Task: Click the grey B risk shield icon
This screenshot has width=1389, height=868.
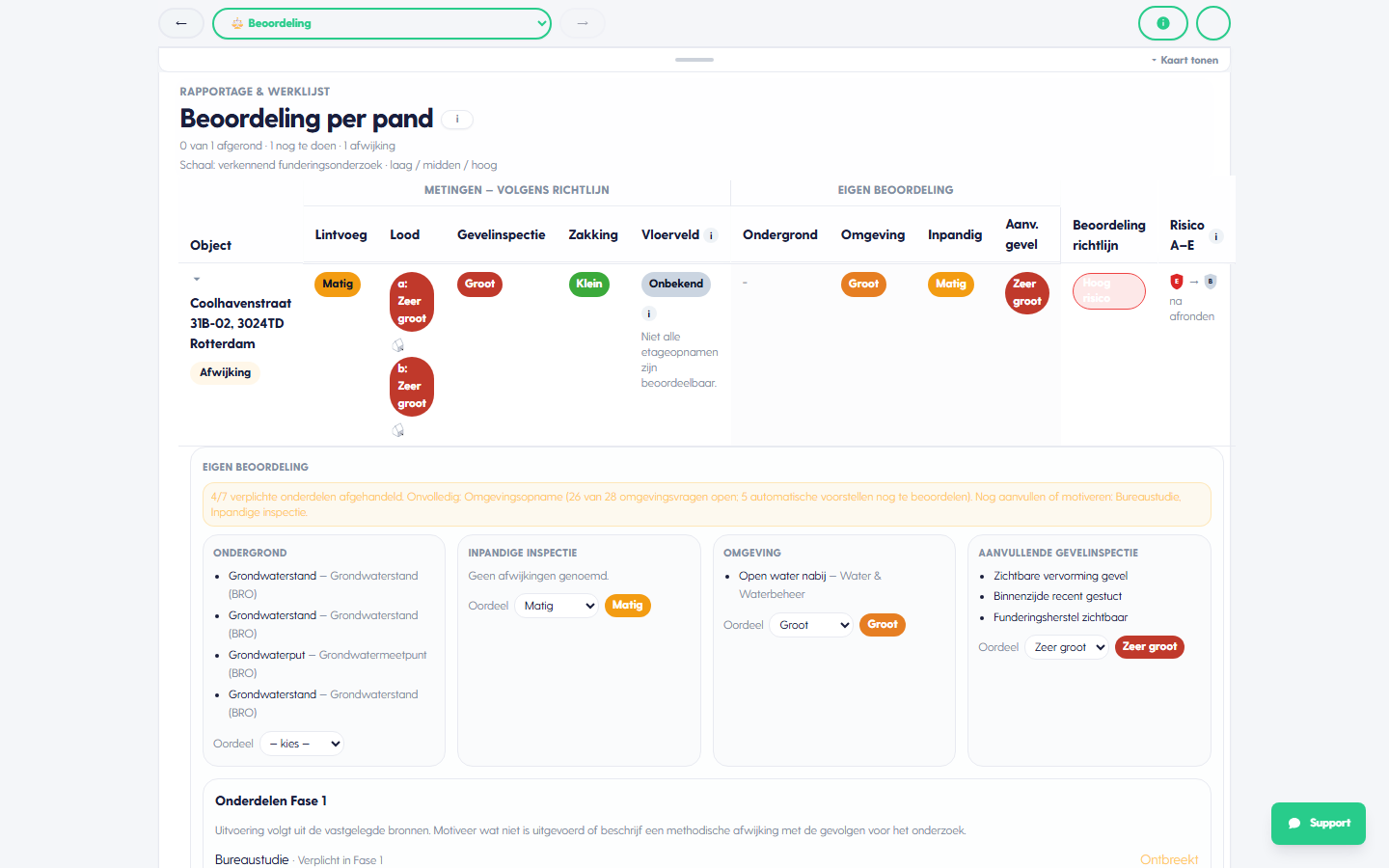Action: pos(1211,282)
